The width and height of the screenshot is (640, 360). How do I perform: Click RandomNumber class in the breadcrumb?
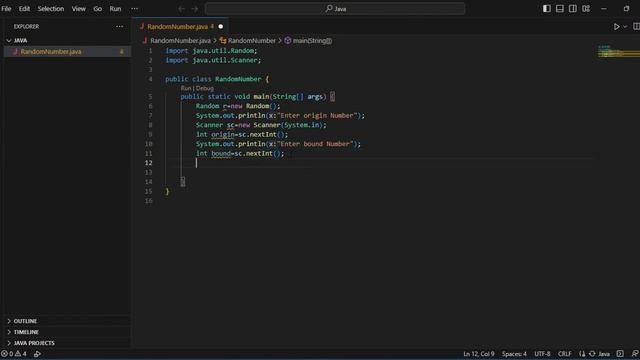pos(251,40)
